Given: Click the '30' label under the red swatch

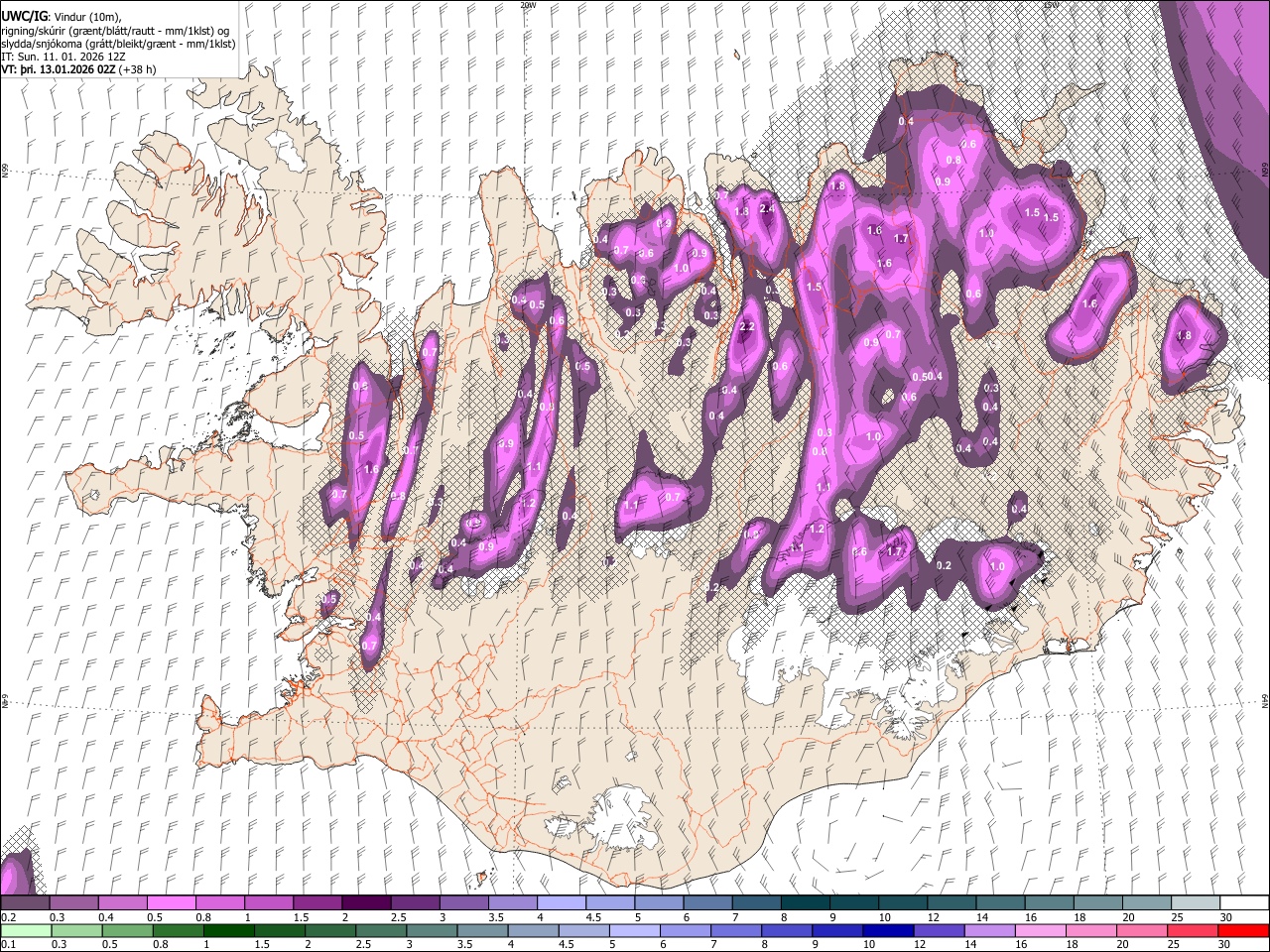Looking at the screenshot, I should [x=1226, y=944].
